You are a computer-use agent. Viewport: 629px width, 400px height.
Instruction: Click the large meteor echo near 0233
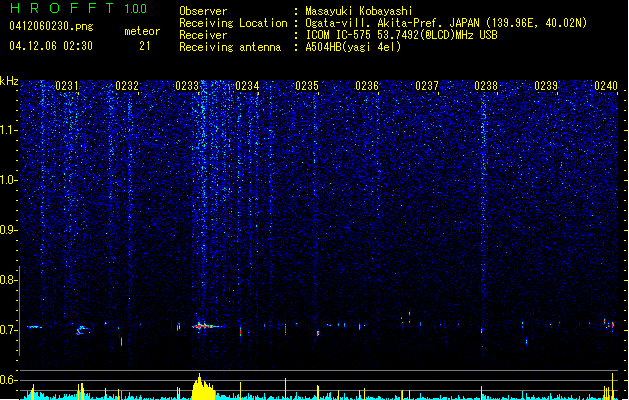click(205, 326)
